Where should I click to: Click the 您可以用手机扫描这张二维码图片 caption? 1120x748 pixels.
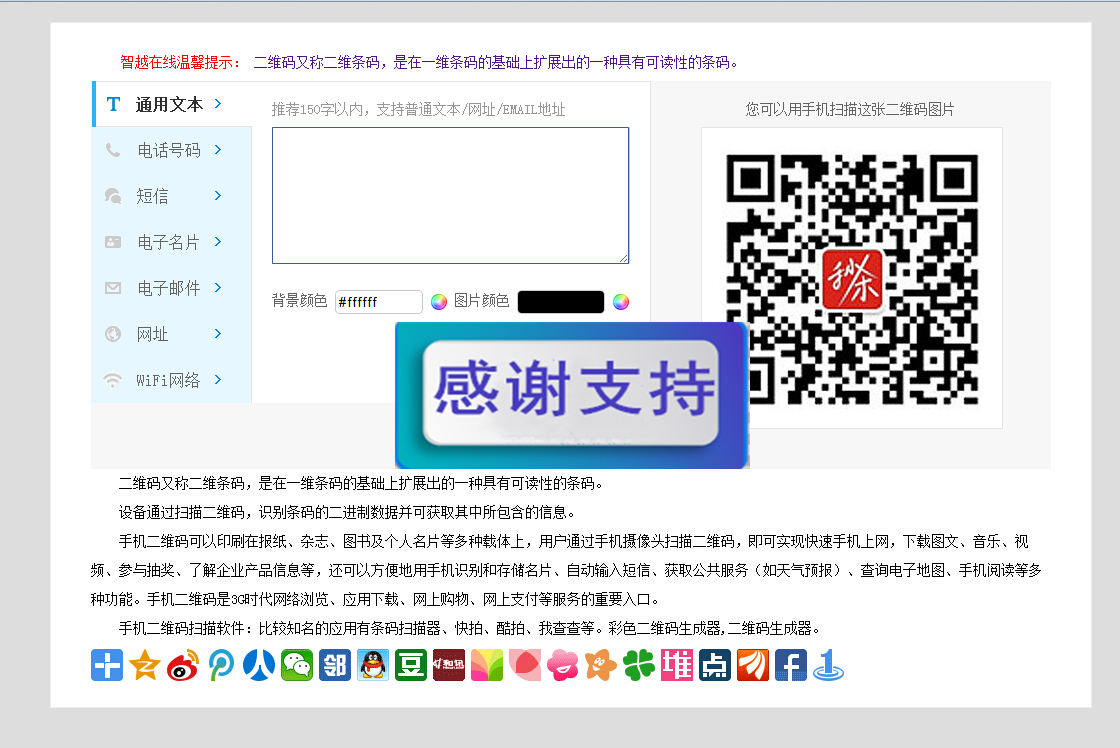tap(850, 109)
